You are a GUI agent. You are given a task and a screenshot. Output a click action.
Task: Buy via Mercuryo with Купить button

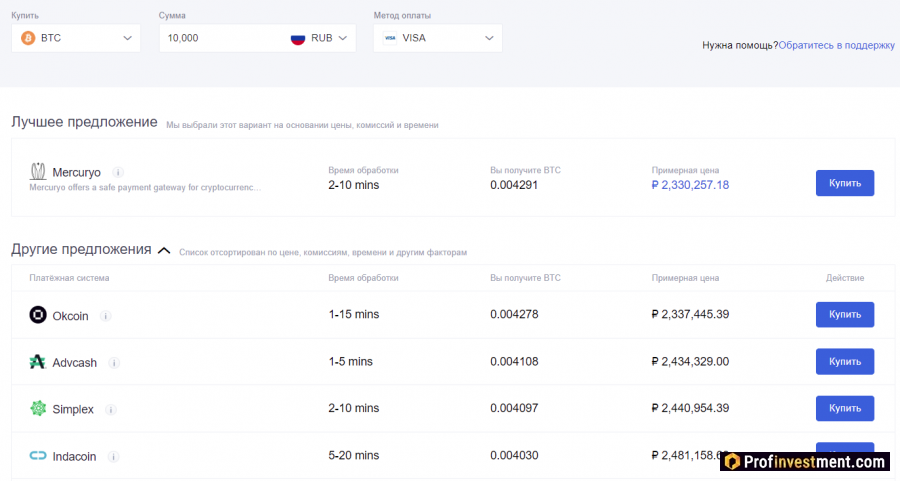845,183
